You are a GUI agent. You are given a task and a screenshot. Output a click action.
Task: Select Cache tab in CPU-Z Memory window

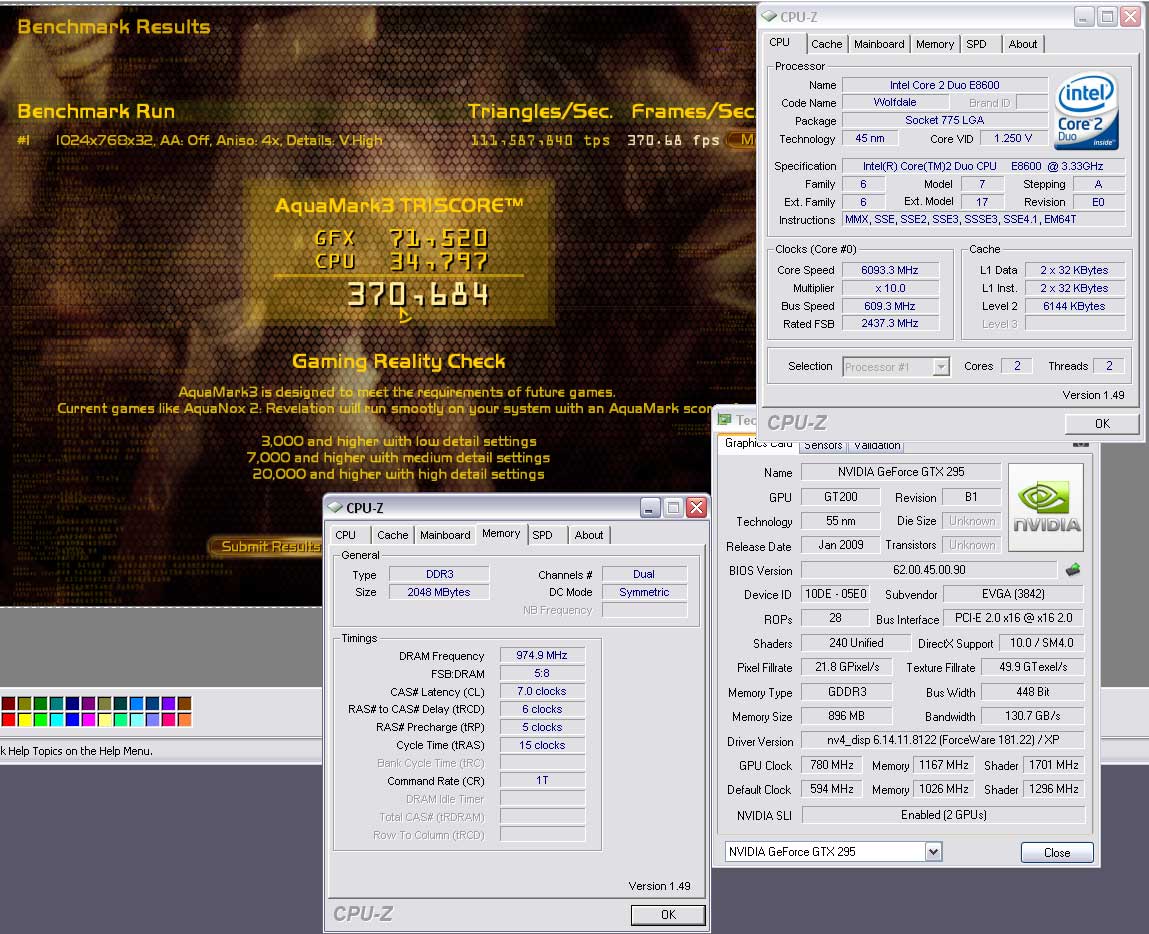pos(393,535)
